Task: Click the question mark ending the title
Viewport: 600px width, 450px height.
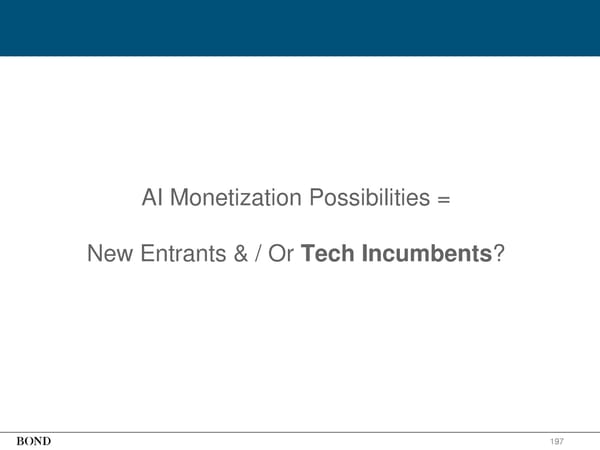Action: (x=498, y=256)
